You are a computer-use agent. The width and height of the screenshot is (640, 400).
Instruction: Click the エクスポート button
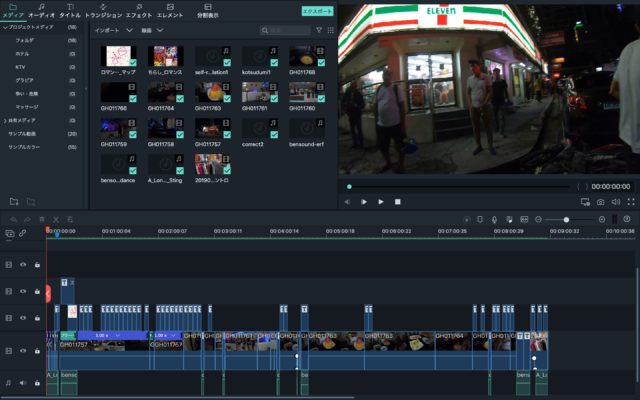(317, 11)
